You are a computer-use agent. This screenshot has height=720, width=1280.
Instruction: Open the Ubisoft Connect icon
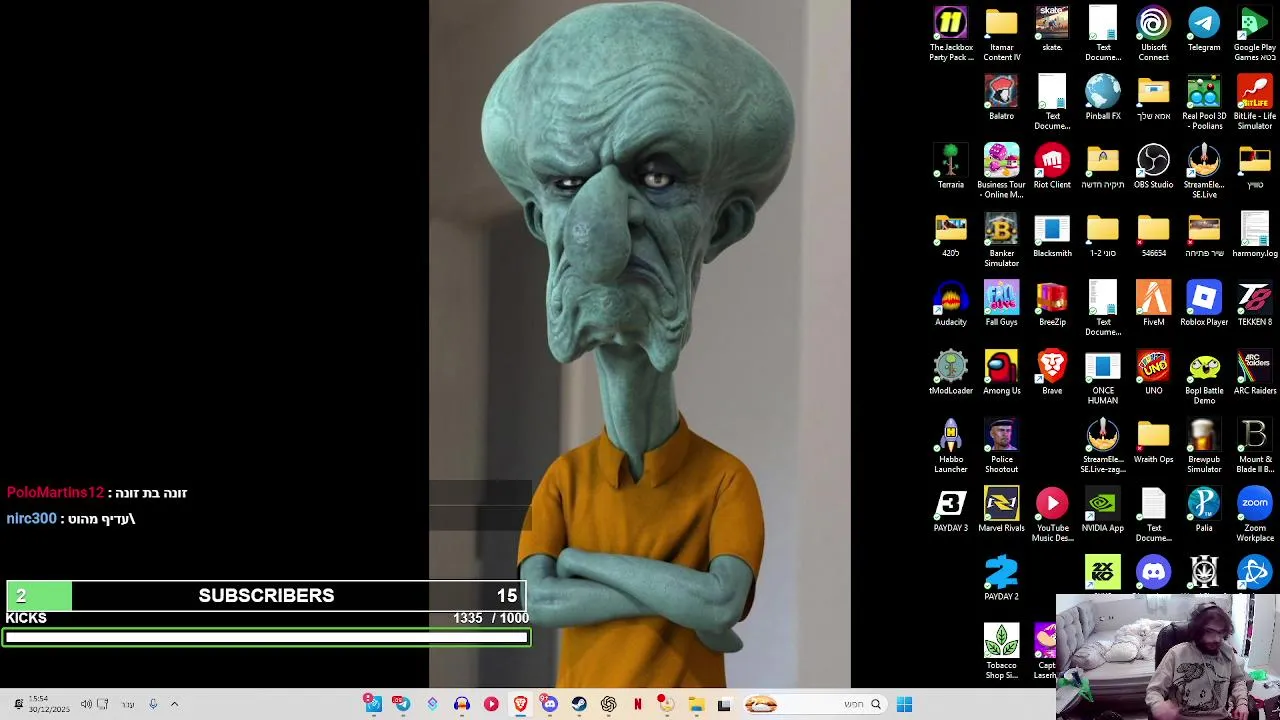(1153, 34)
